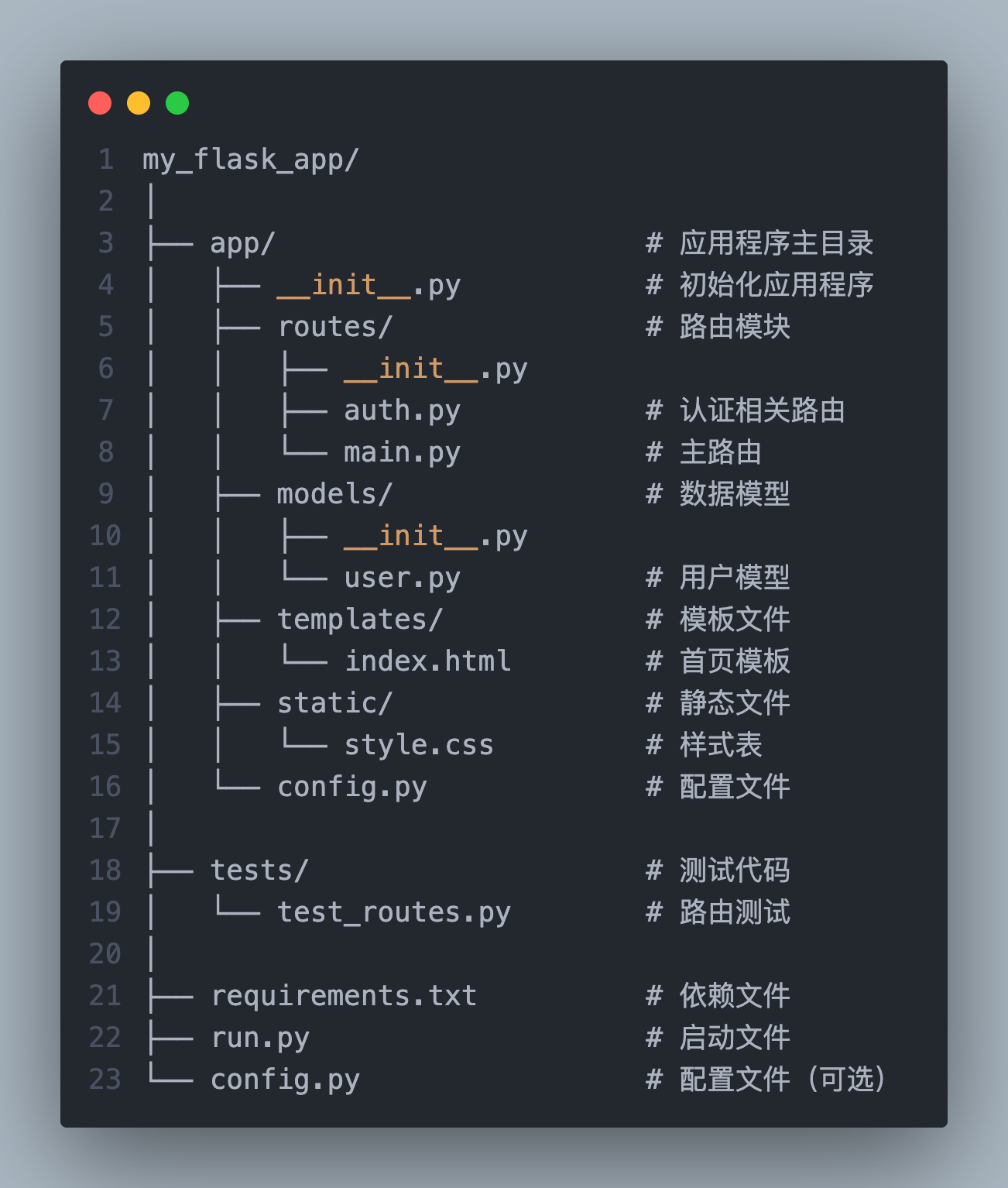The height and width of the screenshot is (1188, 1008).
Task: Select user.py in the models folder
Action: [402, 578]
